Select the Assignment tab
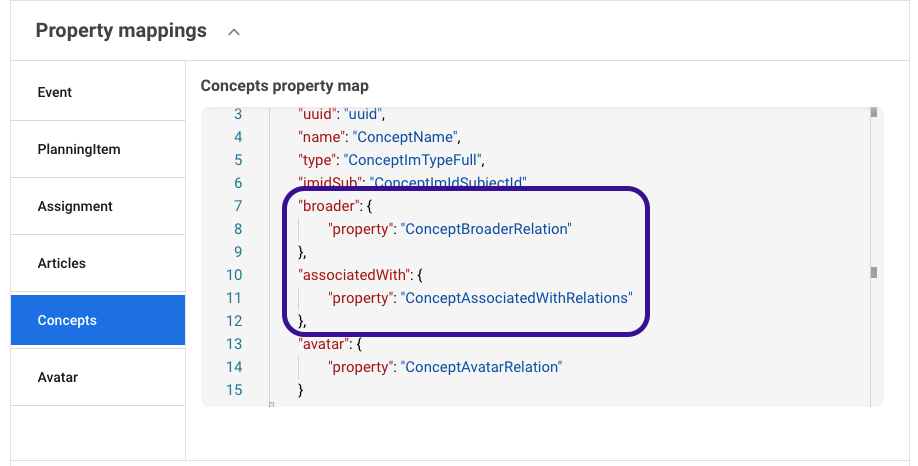Viewport: 918px width, 466px height. [x=75, y=206]
